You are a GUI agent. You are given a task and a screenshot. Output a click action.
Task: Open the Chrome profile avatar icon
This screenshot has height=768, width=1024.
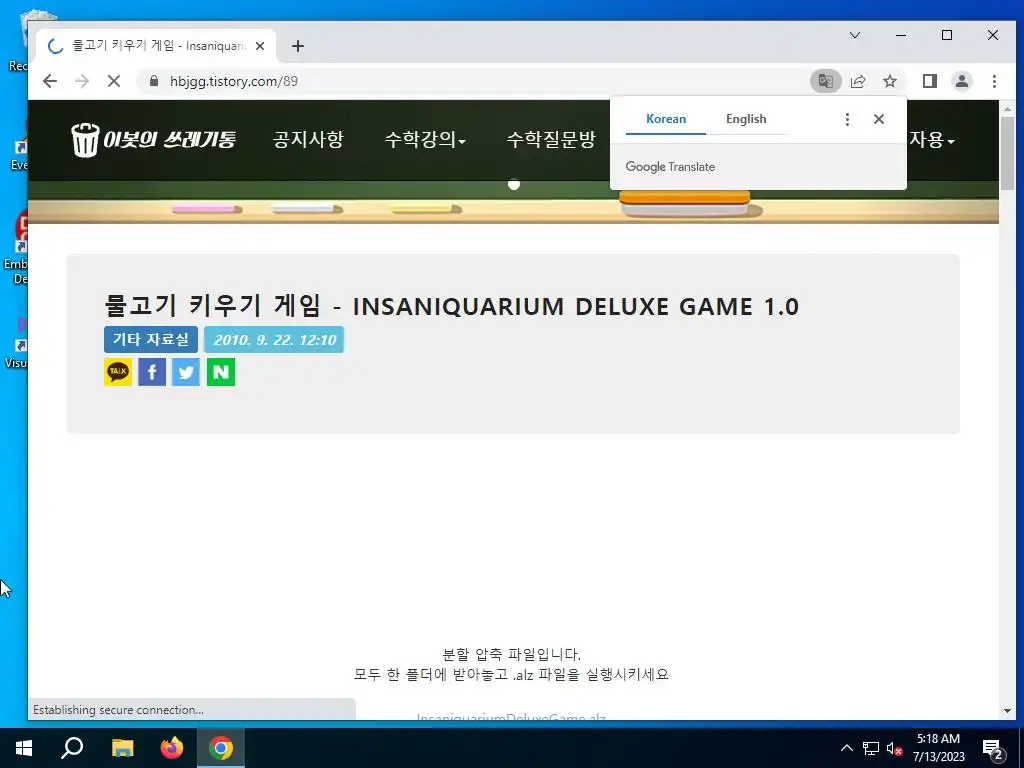[x=962, y=81]
